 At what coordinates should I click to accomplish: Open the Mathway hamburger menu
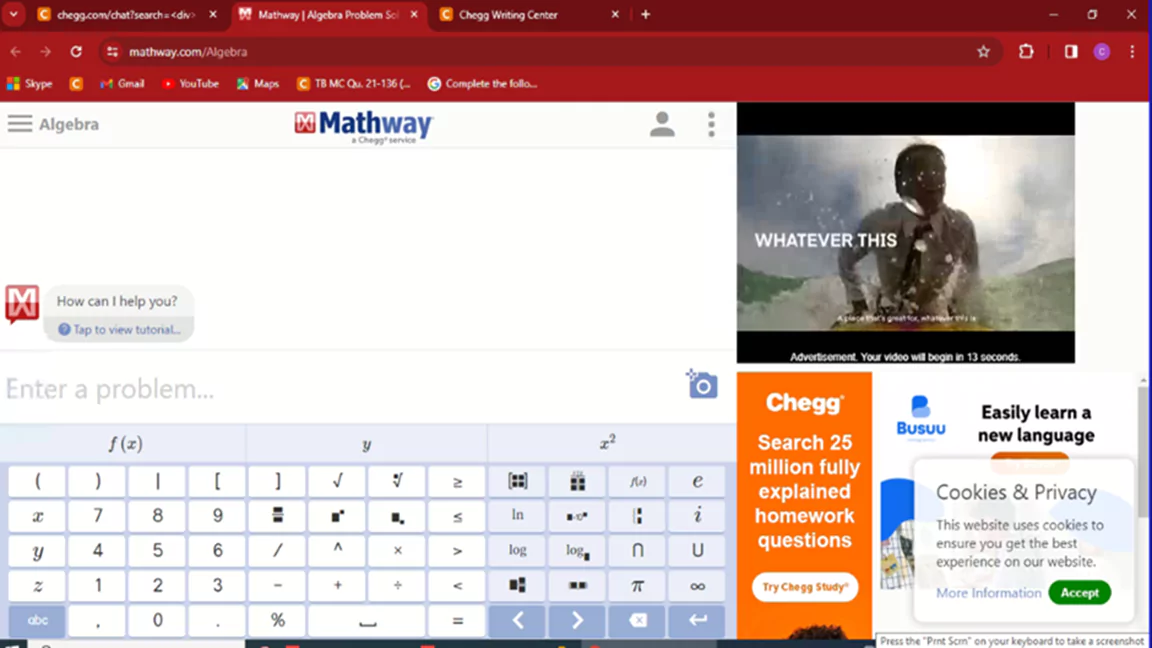(x=19, y=123)
